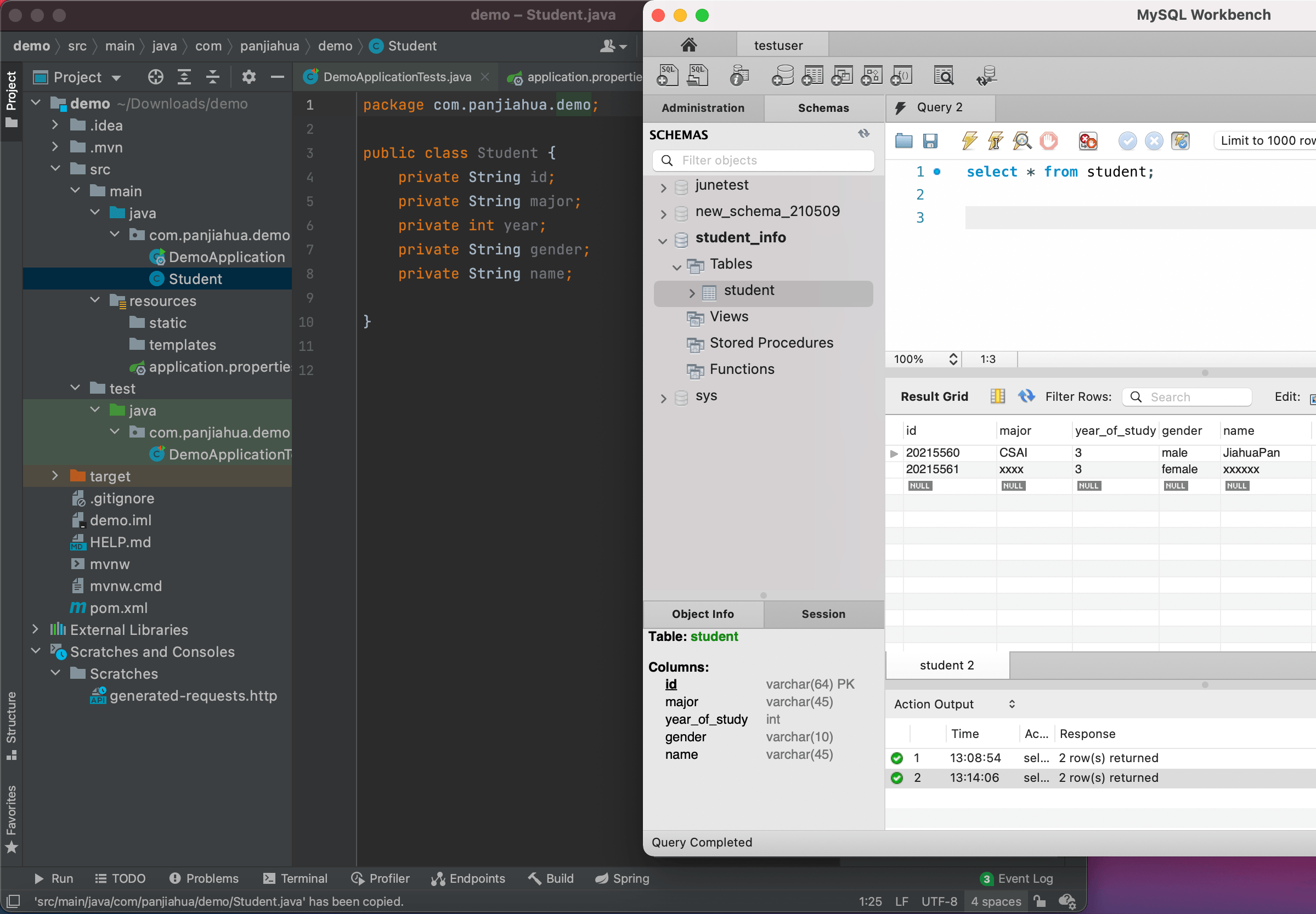
Task: Click the refresh schemas icon
Action: (863, 134)
